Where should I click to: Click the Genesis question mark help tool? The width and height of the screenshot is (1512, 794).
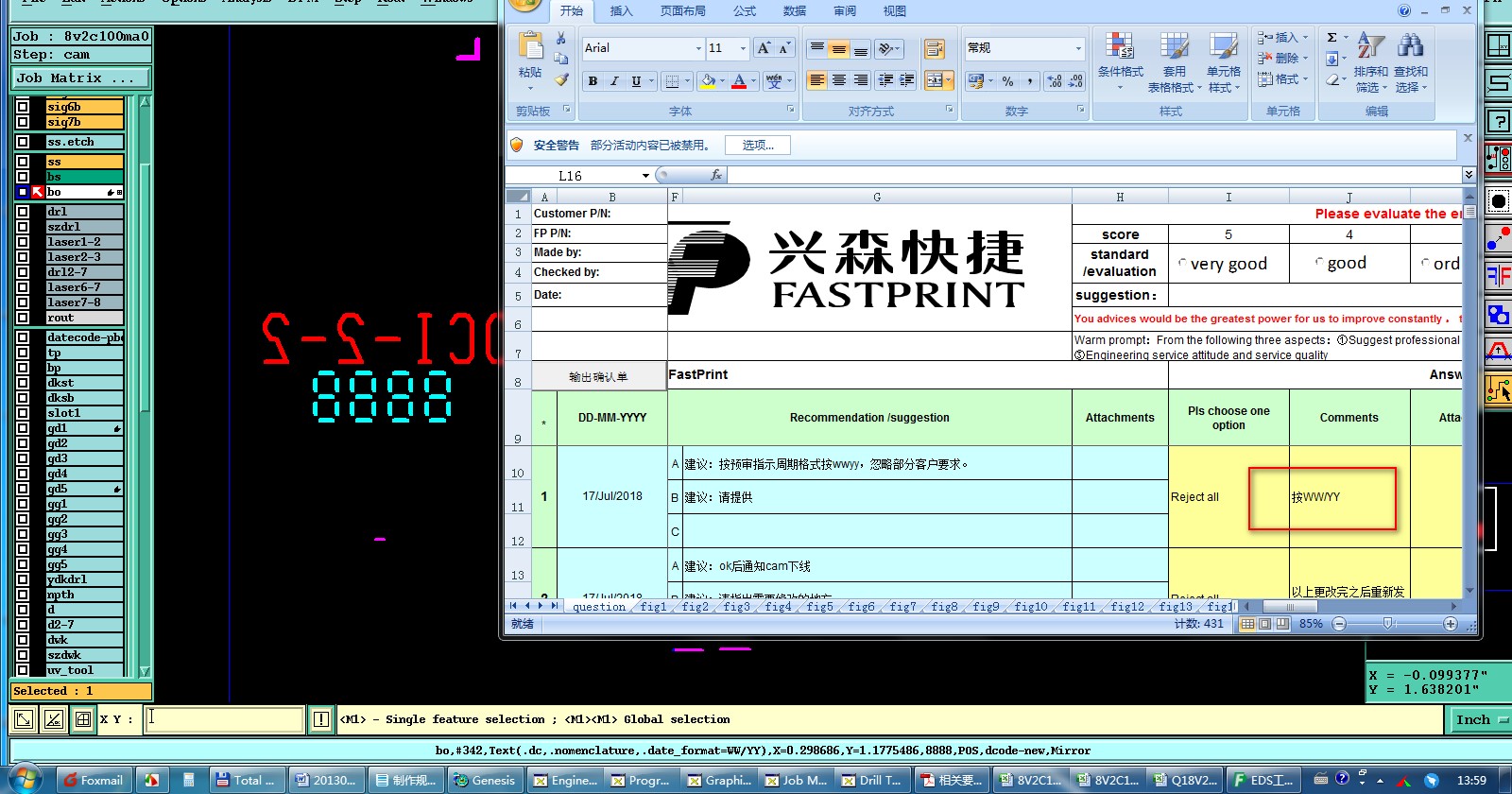click(1500, 121)
